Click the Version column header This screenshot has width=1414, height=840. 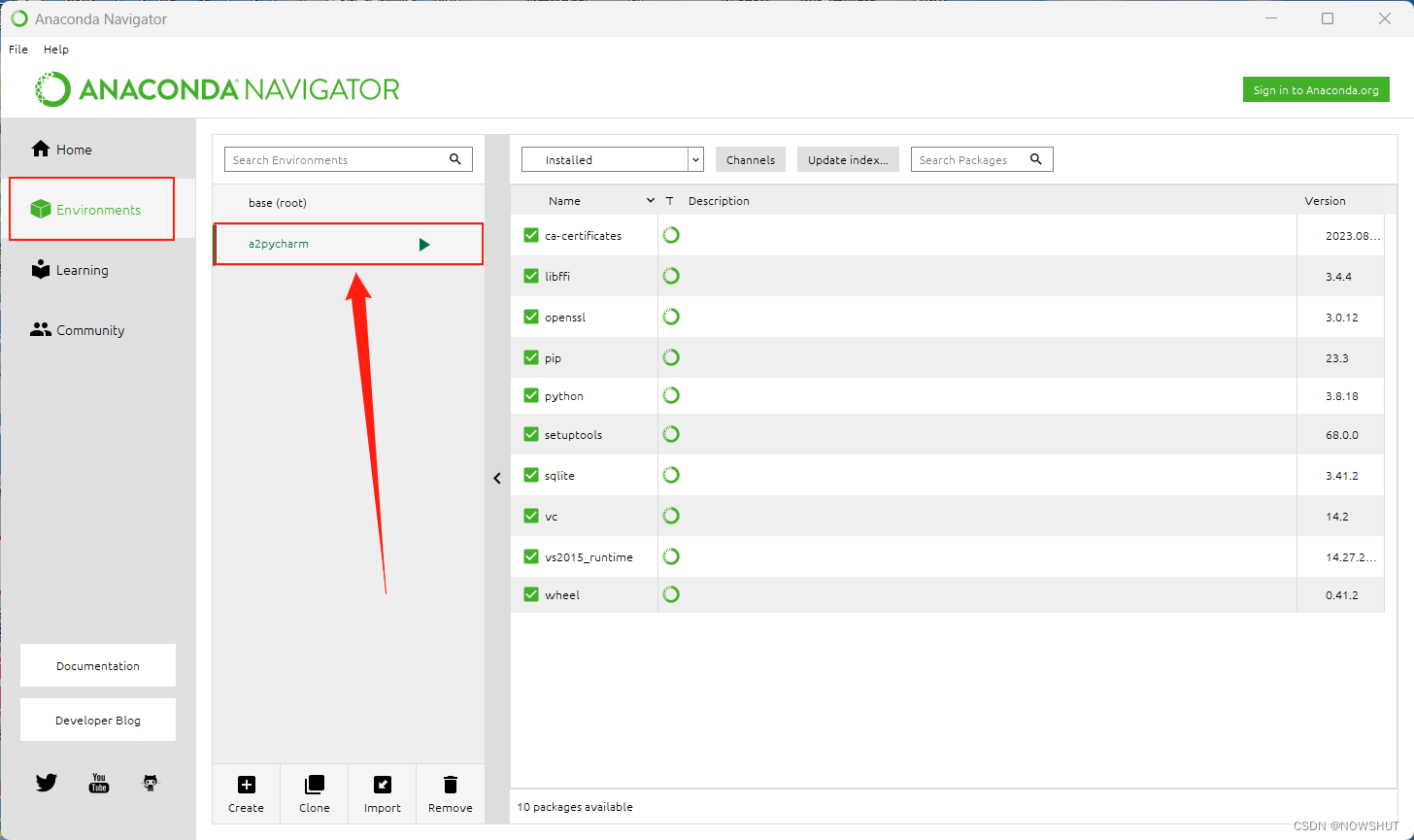pyautogui.click(x=1325, y=201)
